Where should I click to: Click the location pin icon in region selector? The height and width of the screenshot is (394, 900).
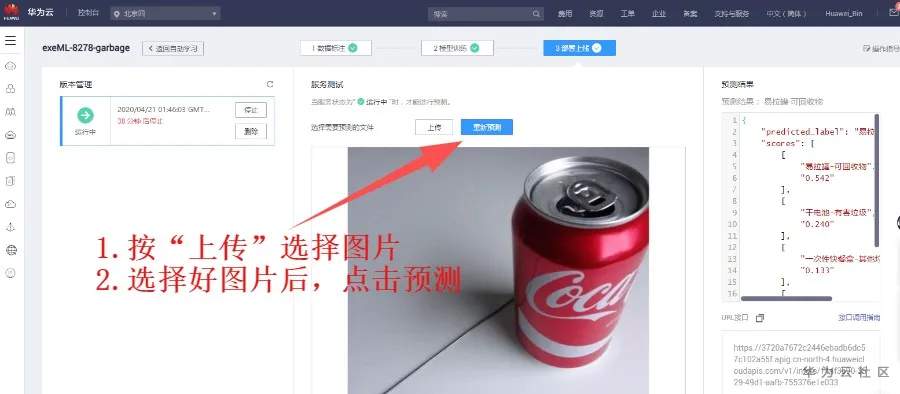point(117,14)
